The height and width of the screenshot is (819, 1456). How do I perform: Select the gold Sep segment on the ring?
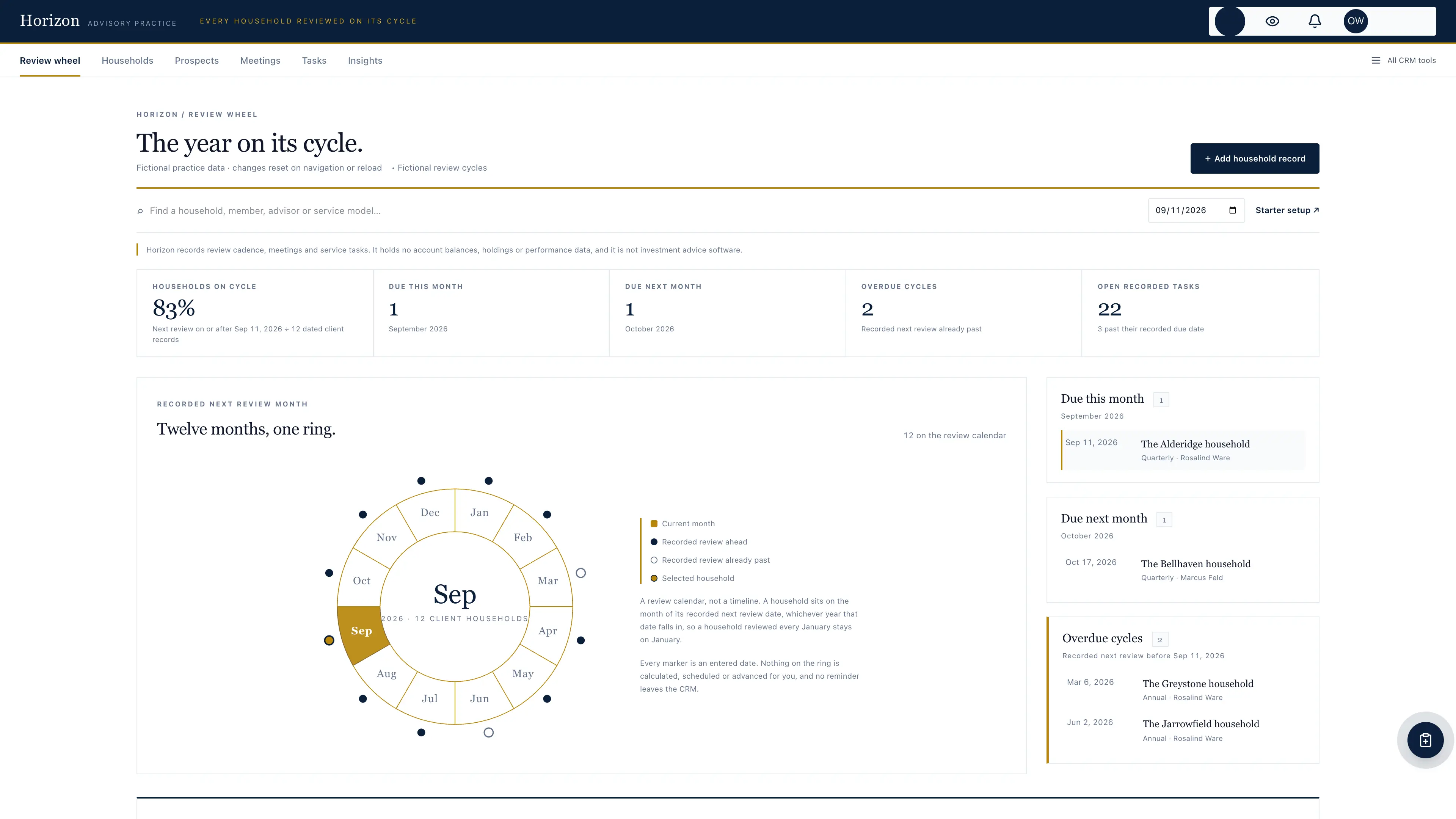[x=362, y=631]
